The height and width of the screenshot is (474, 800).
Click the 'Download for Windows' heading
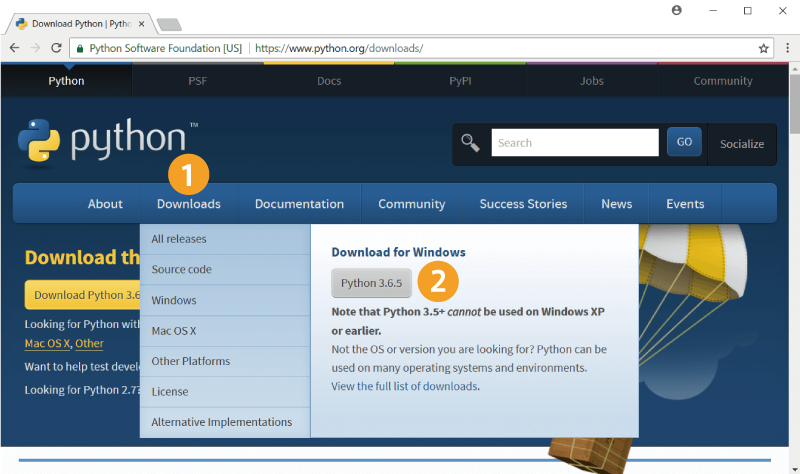click(398, 252)
